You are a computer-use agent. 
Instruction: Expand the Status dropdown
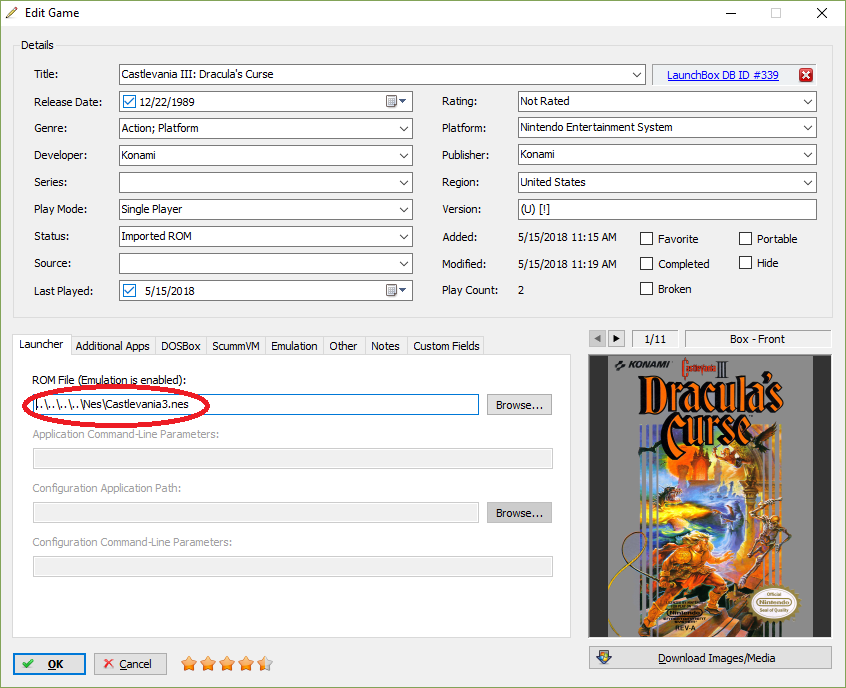point(404,236)
